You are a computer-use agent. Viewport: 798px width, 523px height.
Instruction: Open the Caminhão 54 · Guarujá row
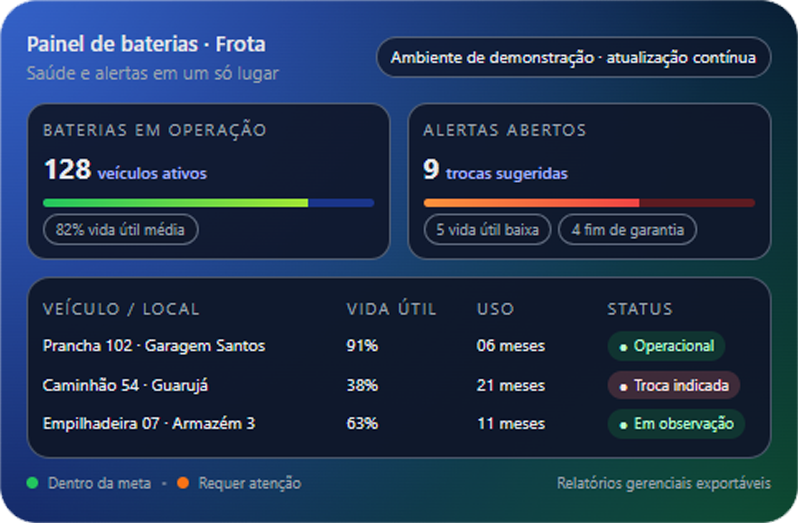[125, 385]
